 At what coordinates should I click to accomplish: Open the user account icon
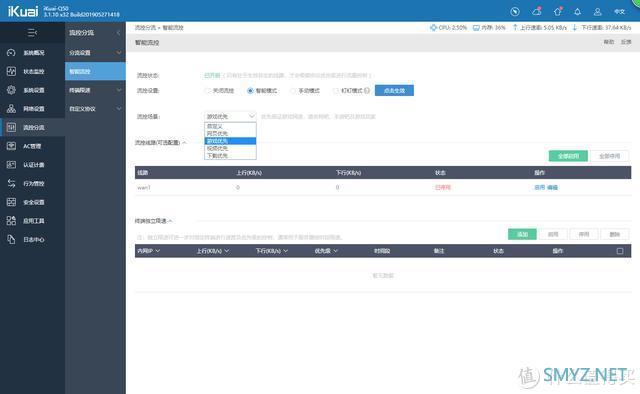[598, 12]
